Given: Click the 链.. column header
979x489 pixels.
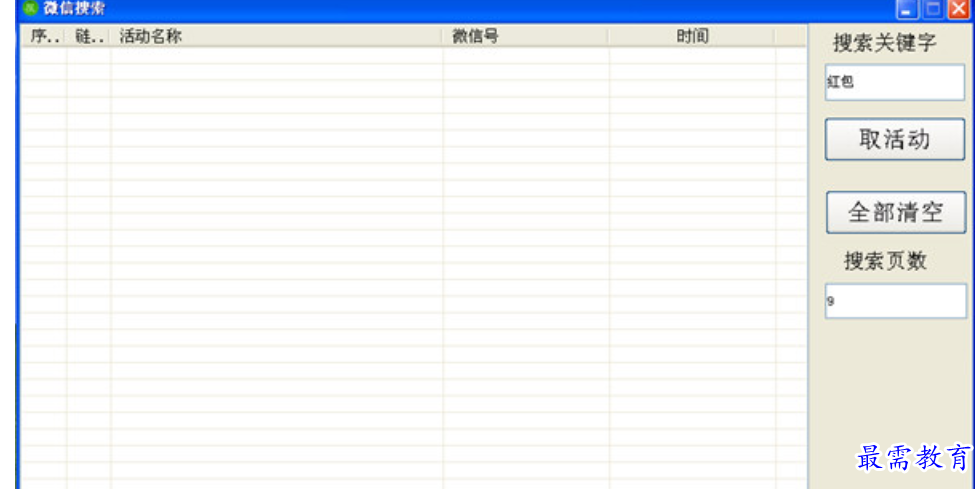Looking at the screenshot, I should (x=89, y=36).
